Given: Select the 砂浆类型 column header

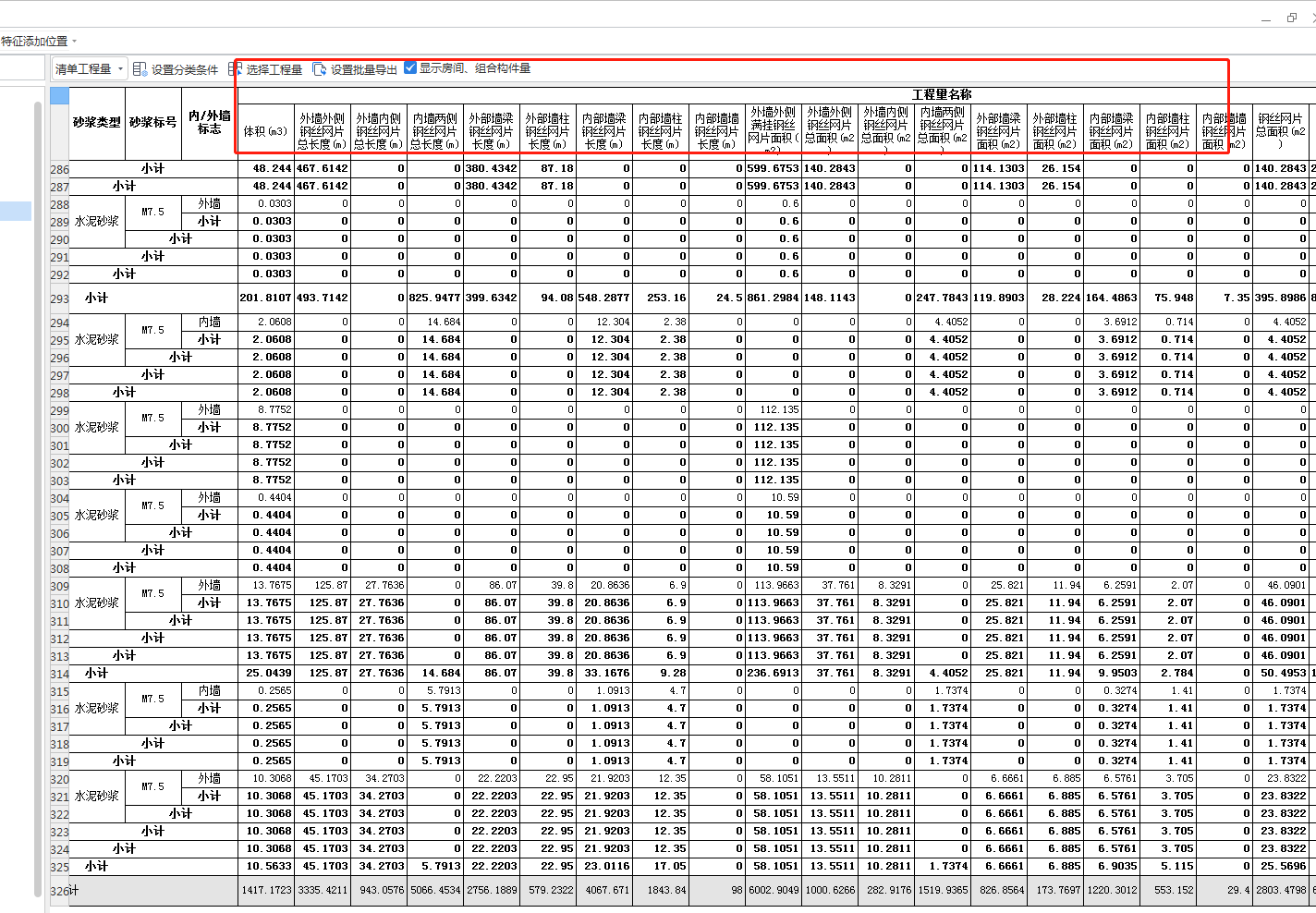Looking at the screenshot, I should [x=97, y=123].
